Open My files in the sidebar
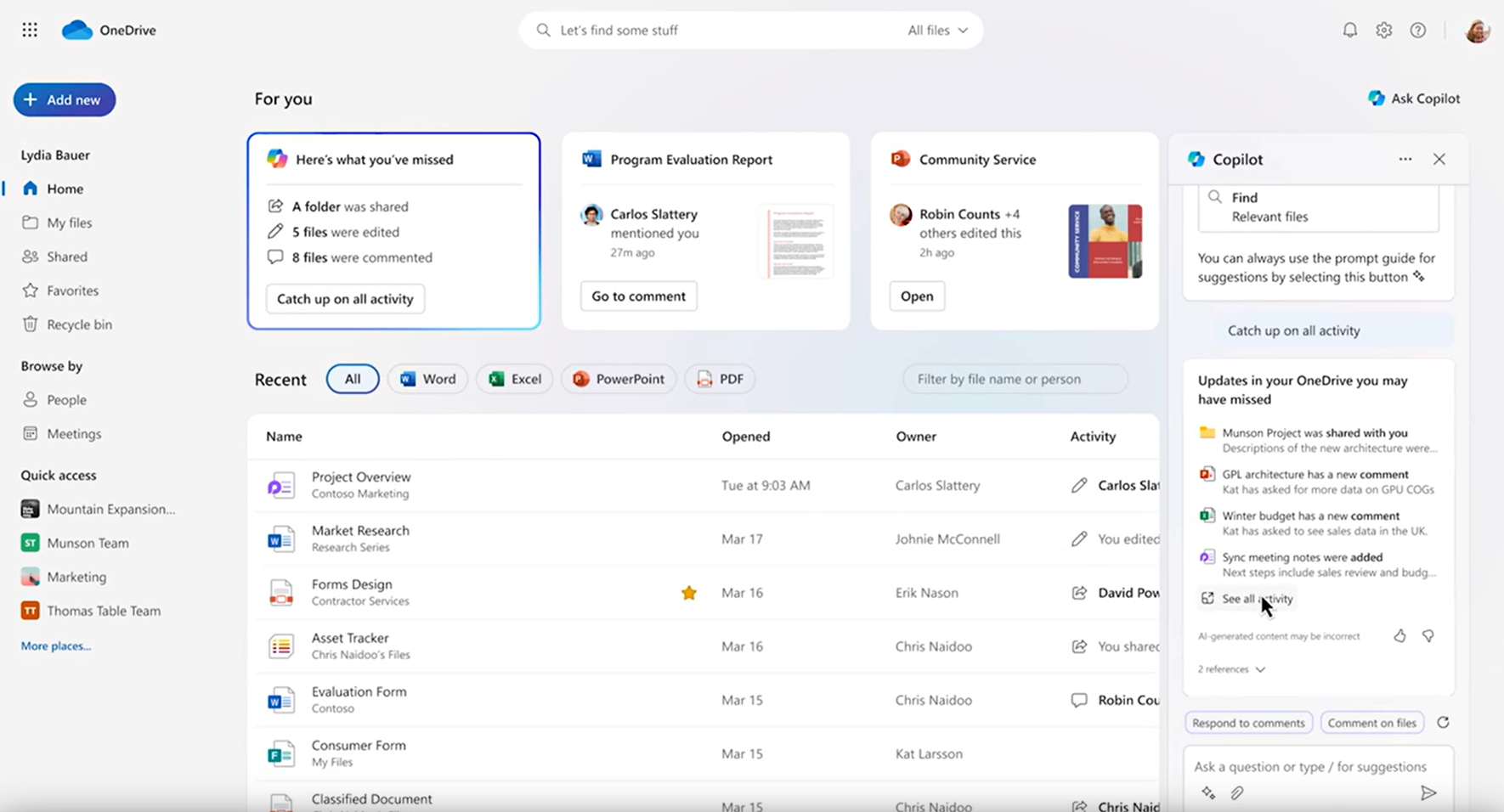 (x=58, y=223)
